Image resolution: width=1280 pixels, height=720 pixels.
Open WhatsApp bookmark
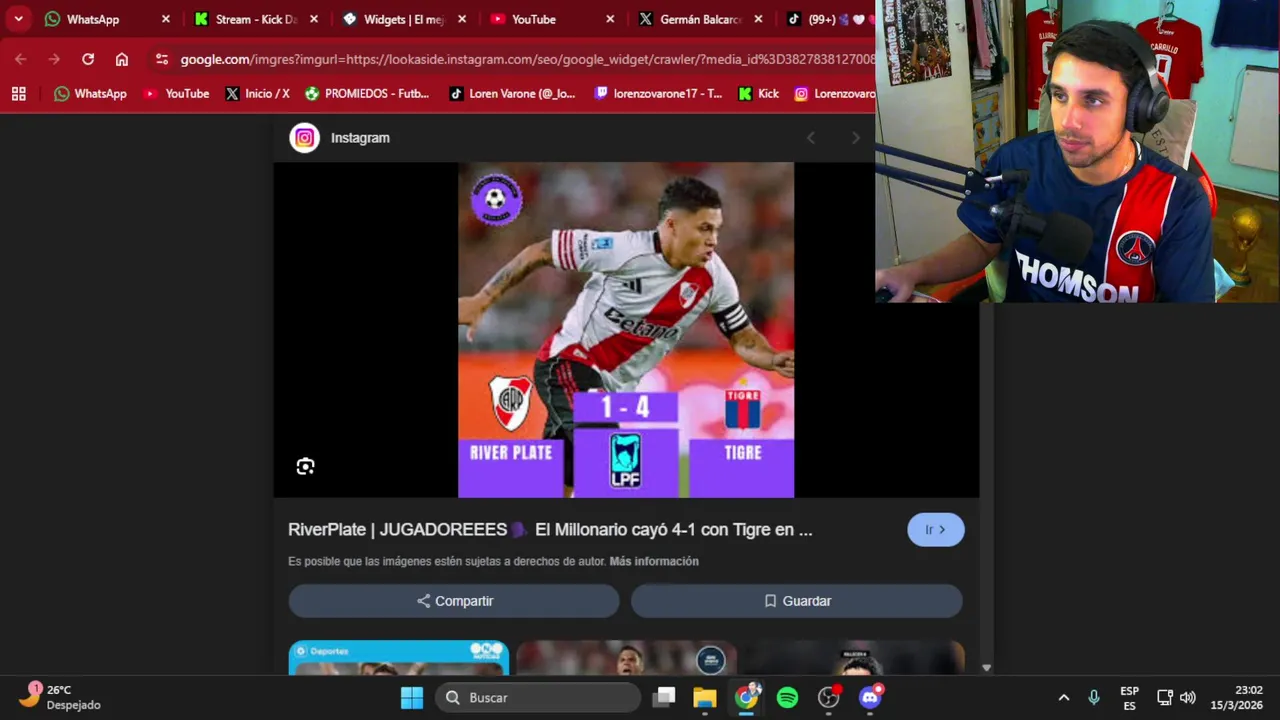point(90,93)
